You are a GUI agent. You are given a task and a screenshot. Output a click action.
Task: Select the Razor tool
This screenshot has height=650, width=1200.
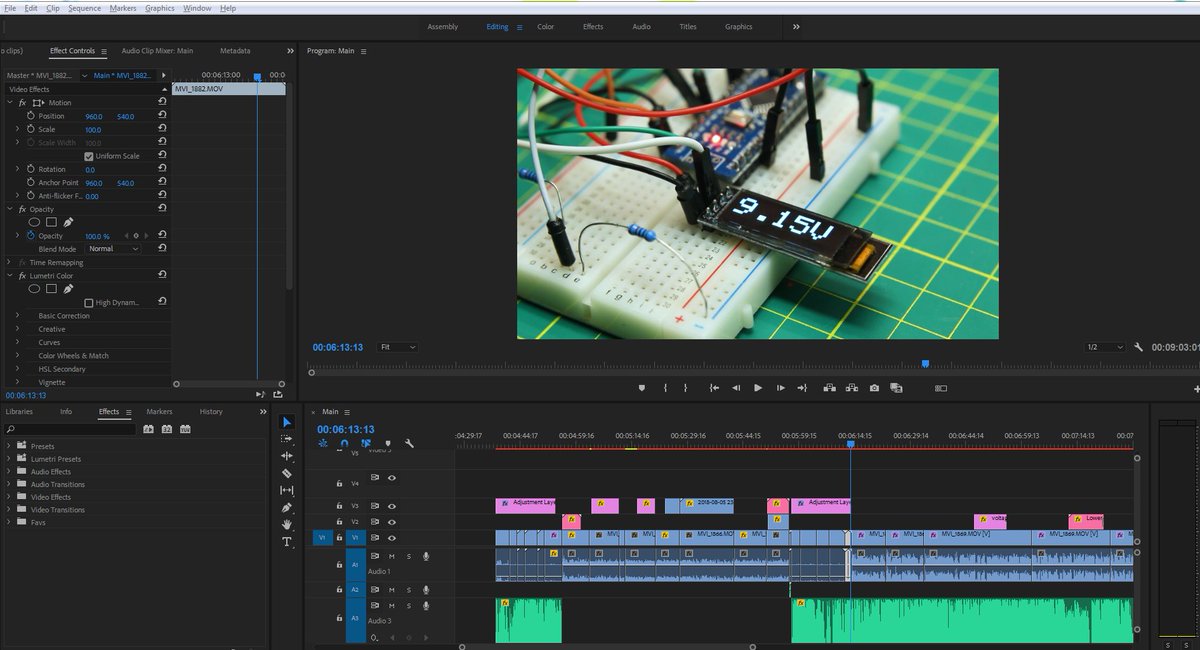pyautogui.click(x=287, y=473)
